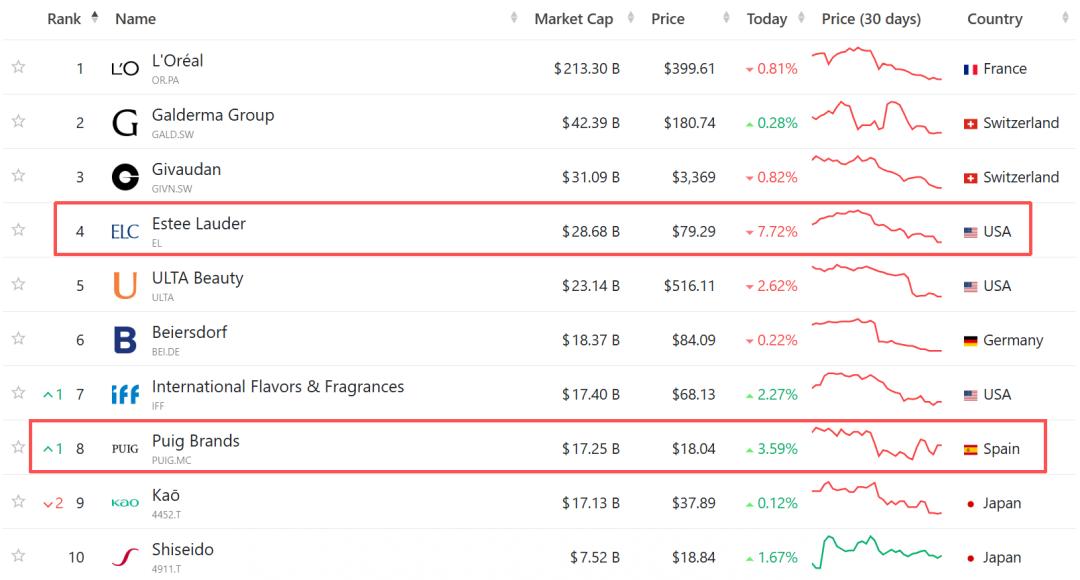This screenshot has height=580, width=1080.
Task: Sort by the Country column header
Action: click(x=994, y=19)
